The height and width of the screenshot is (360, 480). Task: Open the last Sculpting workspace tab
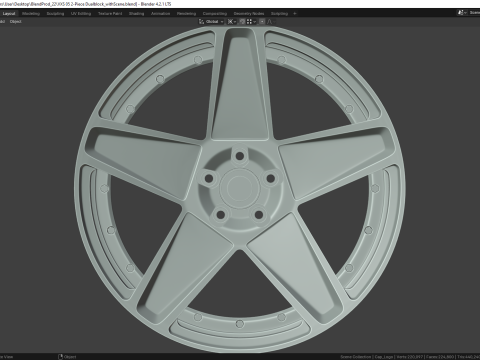tap(279, 14)
